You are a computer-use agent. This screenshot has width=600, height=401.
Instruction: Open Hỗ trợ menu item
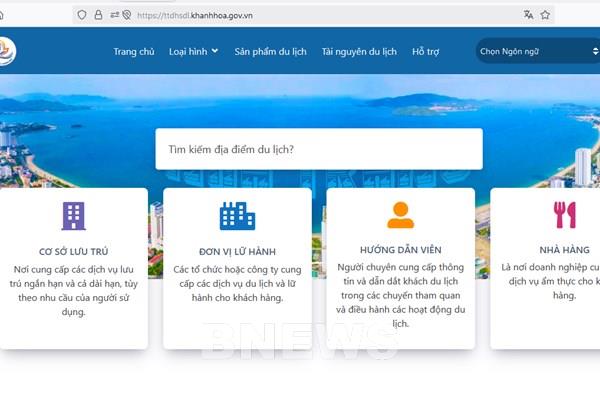click(426, 52)
